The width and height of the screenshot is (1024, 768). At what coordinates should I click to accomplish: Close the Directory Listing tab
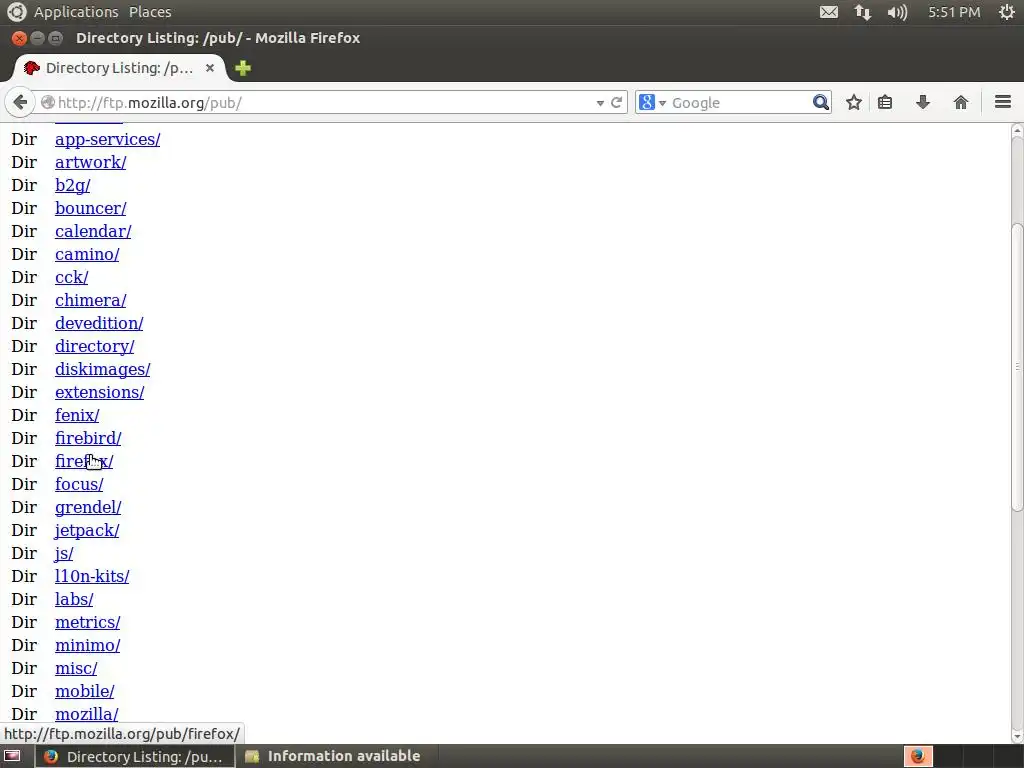pos(210,68)
